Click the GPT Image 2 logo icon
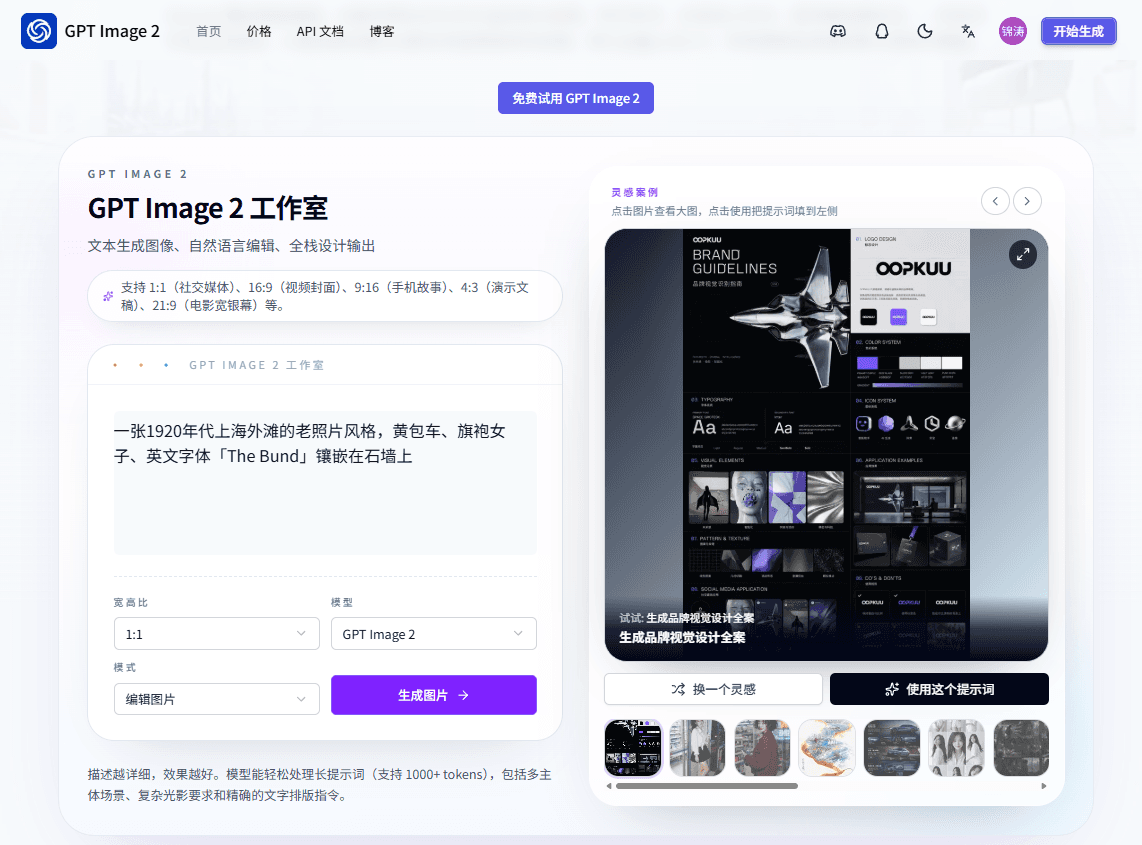 pos(39,31)
